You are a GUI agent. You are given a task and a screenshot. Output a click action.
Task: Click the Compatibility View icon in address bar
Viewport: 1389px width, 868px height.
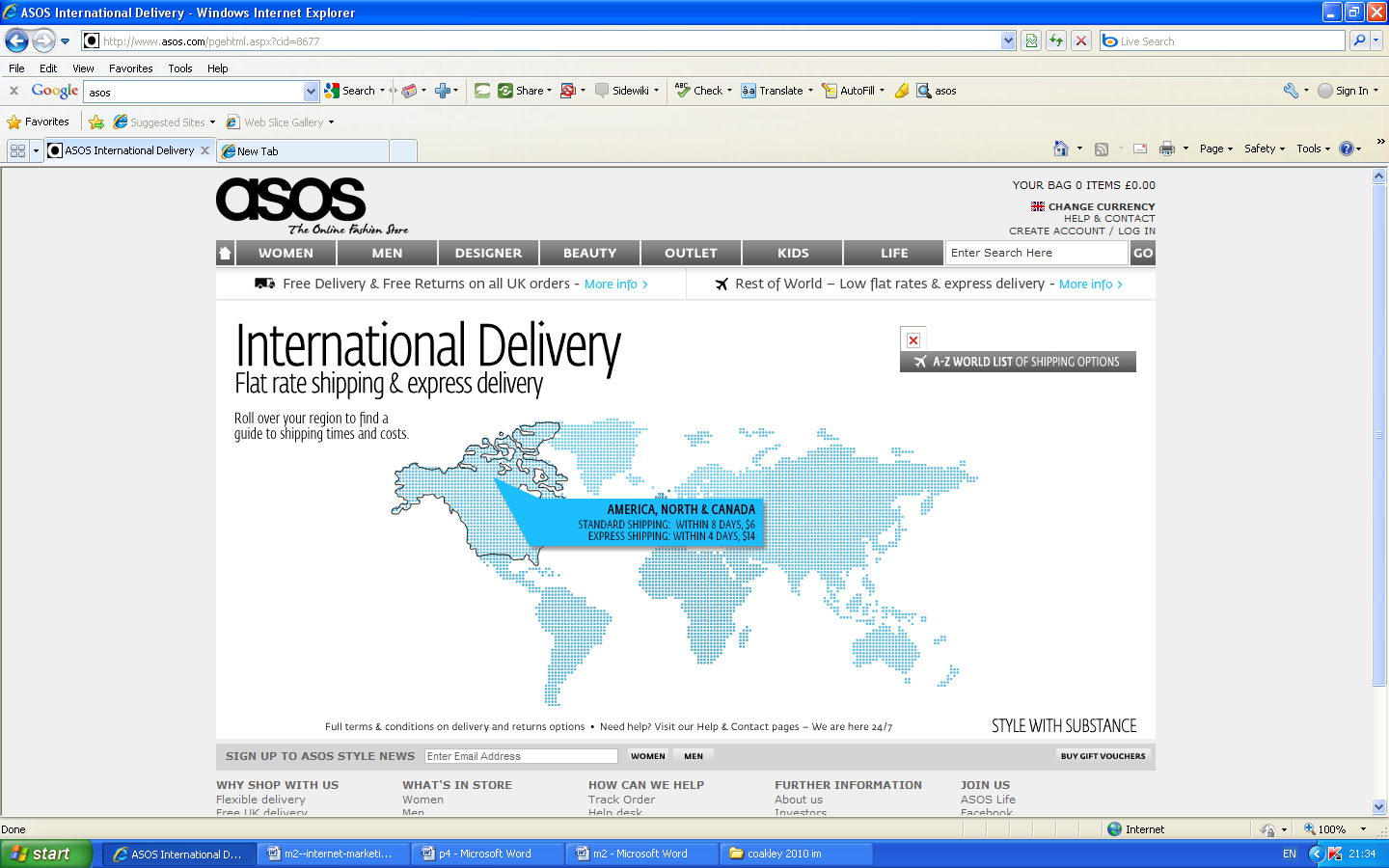(1031, 41)
